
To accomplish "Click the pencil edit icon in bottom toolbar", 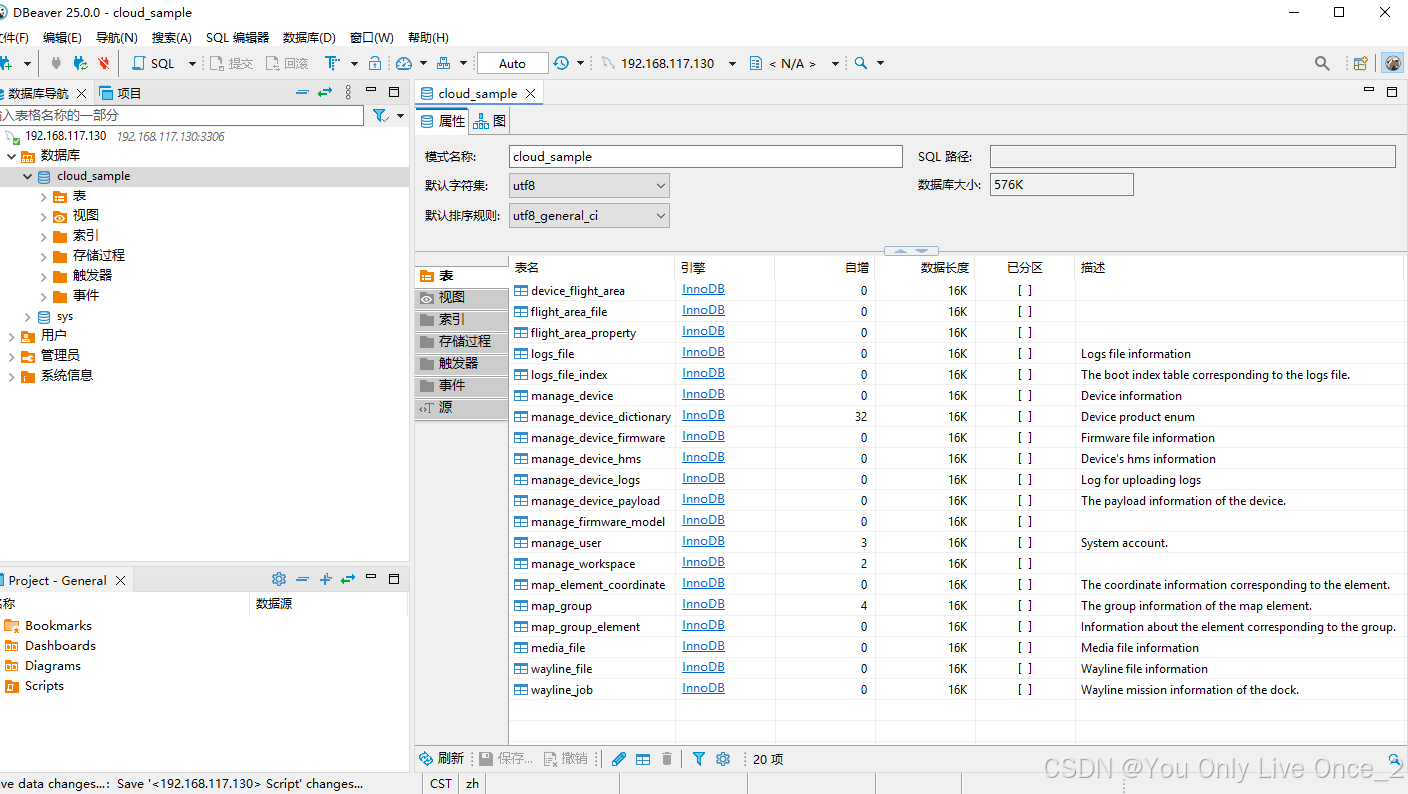I will 619,759.
